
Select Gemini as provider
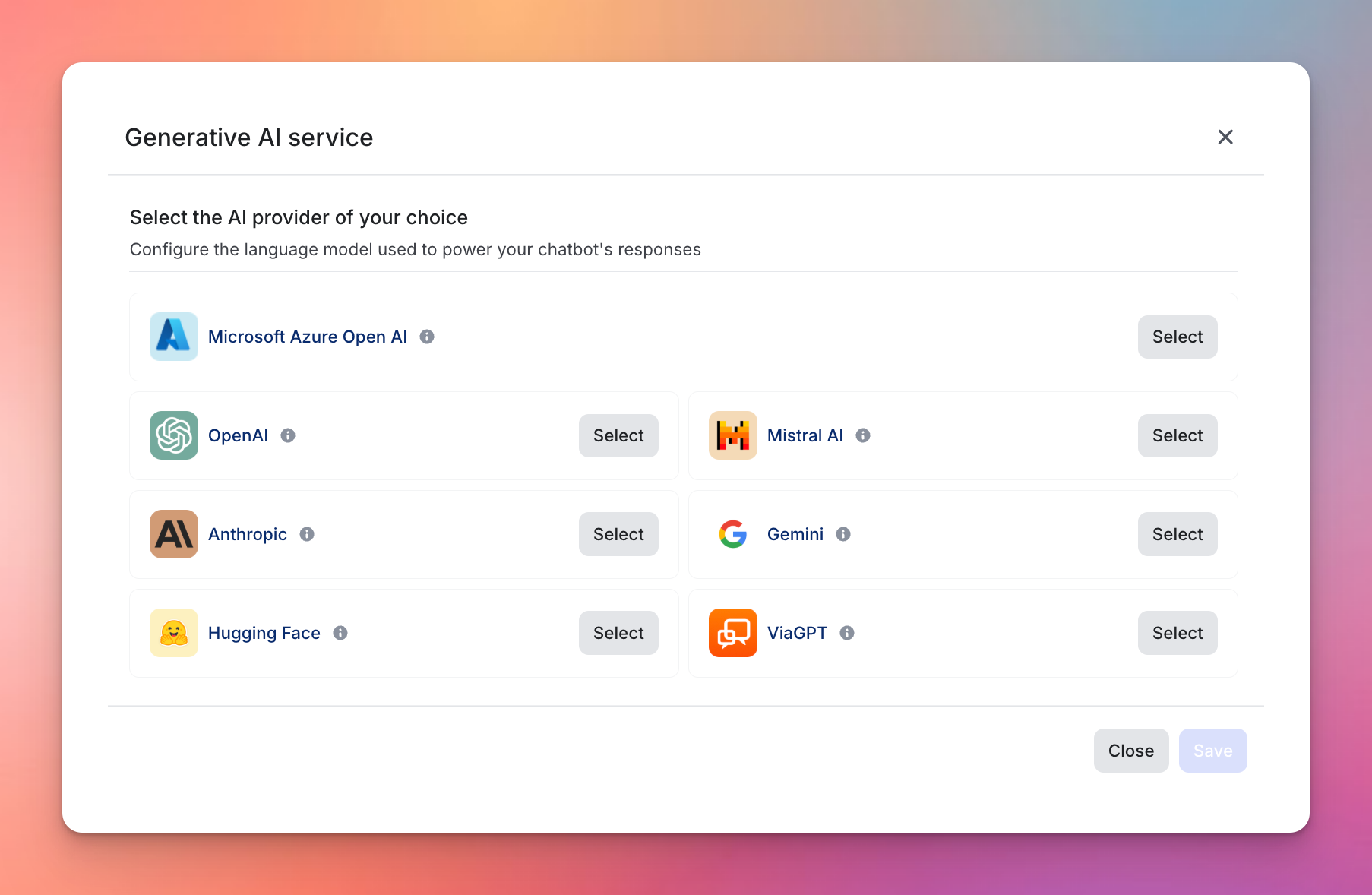1178,534
